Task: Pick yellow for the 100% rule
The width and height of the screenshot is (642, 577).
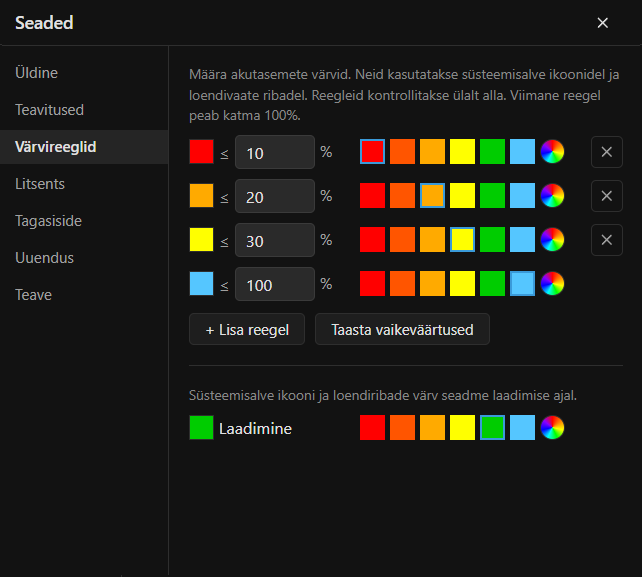Action: [x=462, y=283]
